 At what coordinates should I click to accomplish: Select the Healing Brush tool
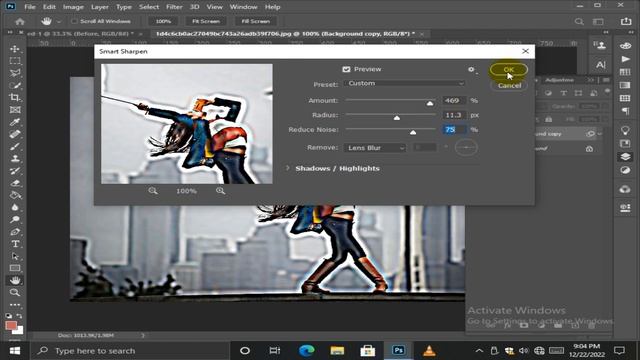pyautogui.click(x=15, y=134)
